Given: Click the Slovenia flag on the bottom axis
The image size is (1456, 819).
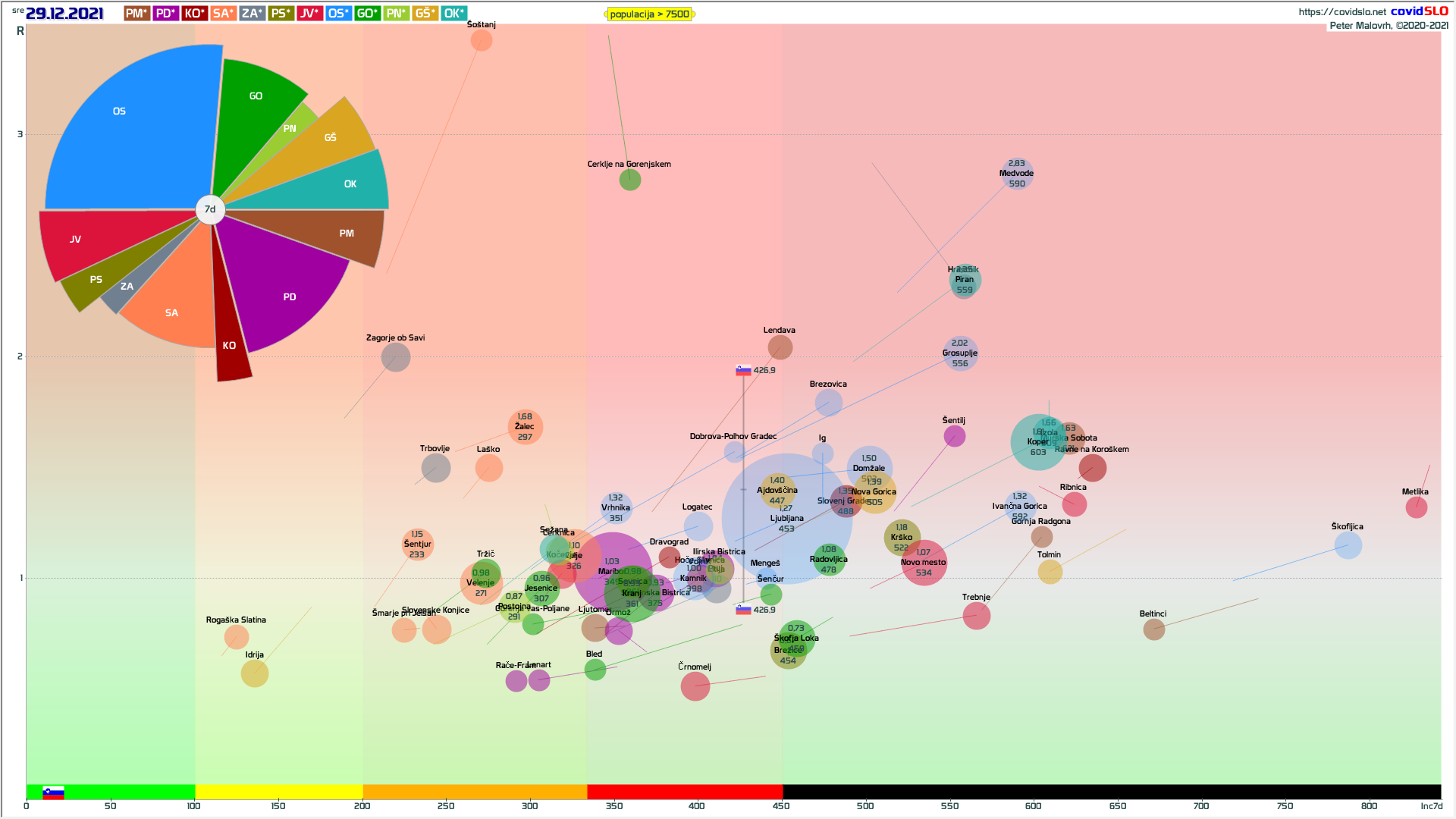Looking at the screenshot, I should click(53, 792).
